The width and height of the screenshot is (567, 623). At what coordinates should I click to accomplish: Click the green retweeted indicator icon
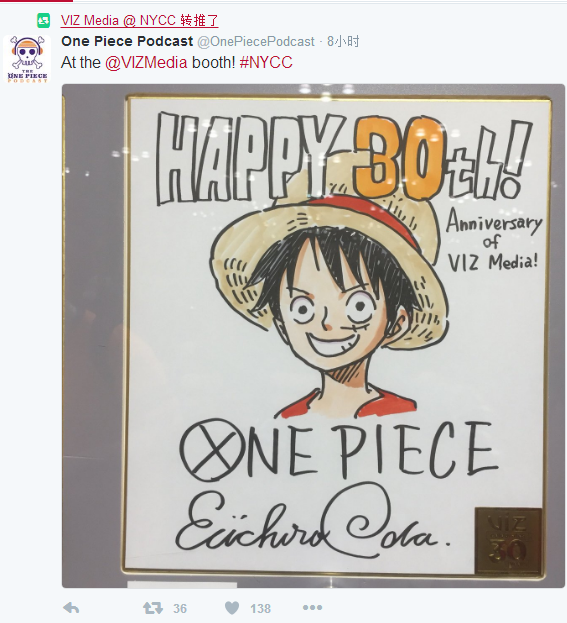(x=44, y=20)
